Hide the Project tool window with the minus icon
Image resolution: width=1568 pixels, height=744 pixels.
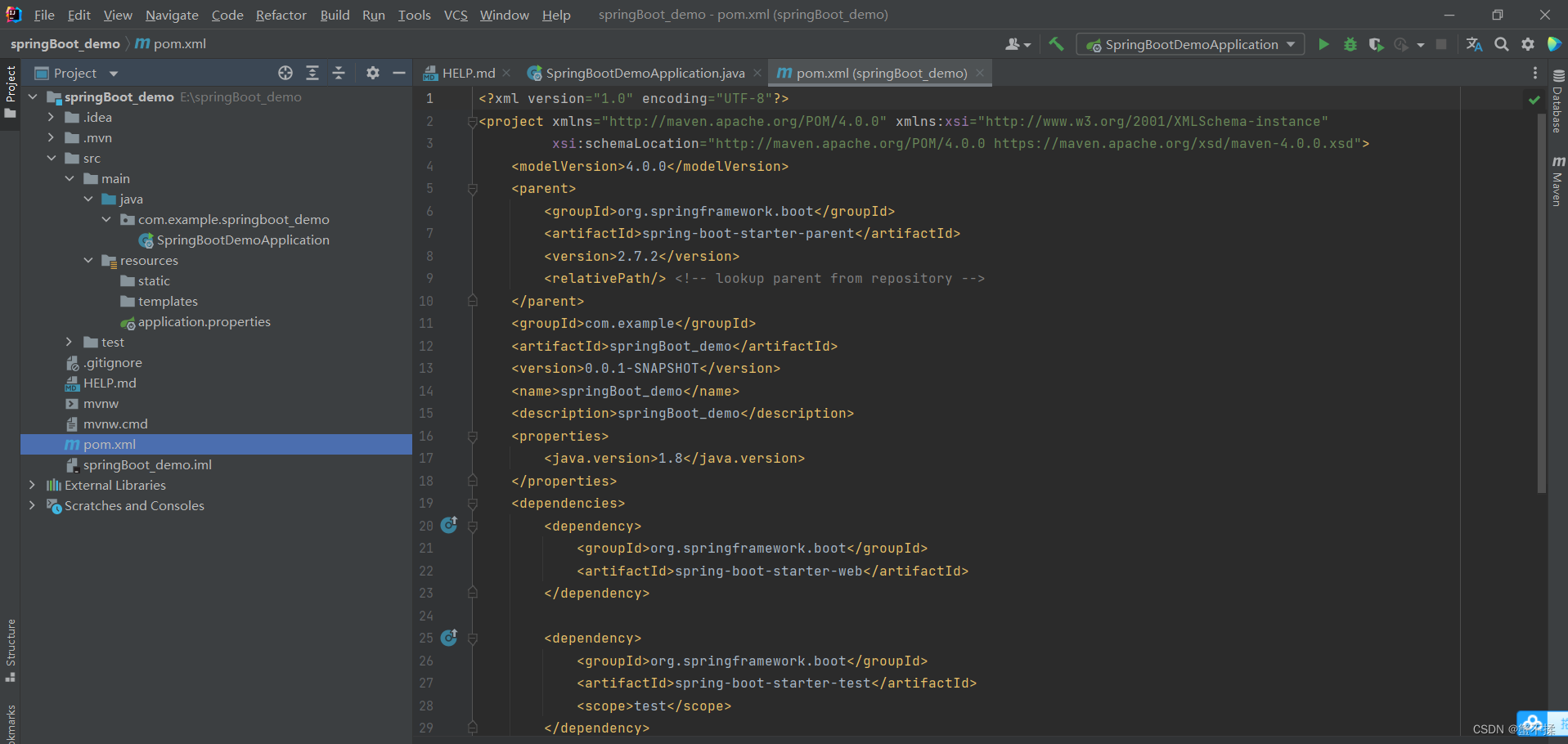pyautogui.click(x=399, y=73)
